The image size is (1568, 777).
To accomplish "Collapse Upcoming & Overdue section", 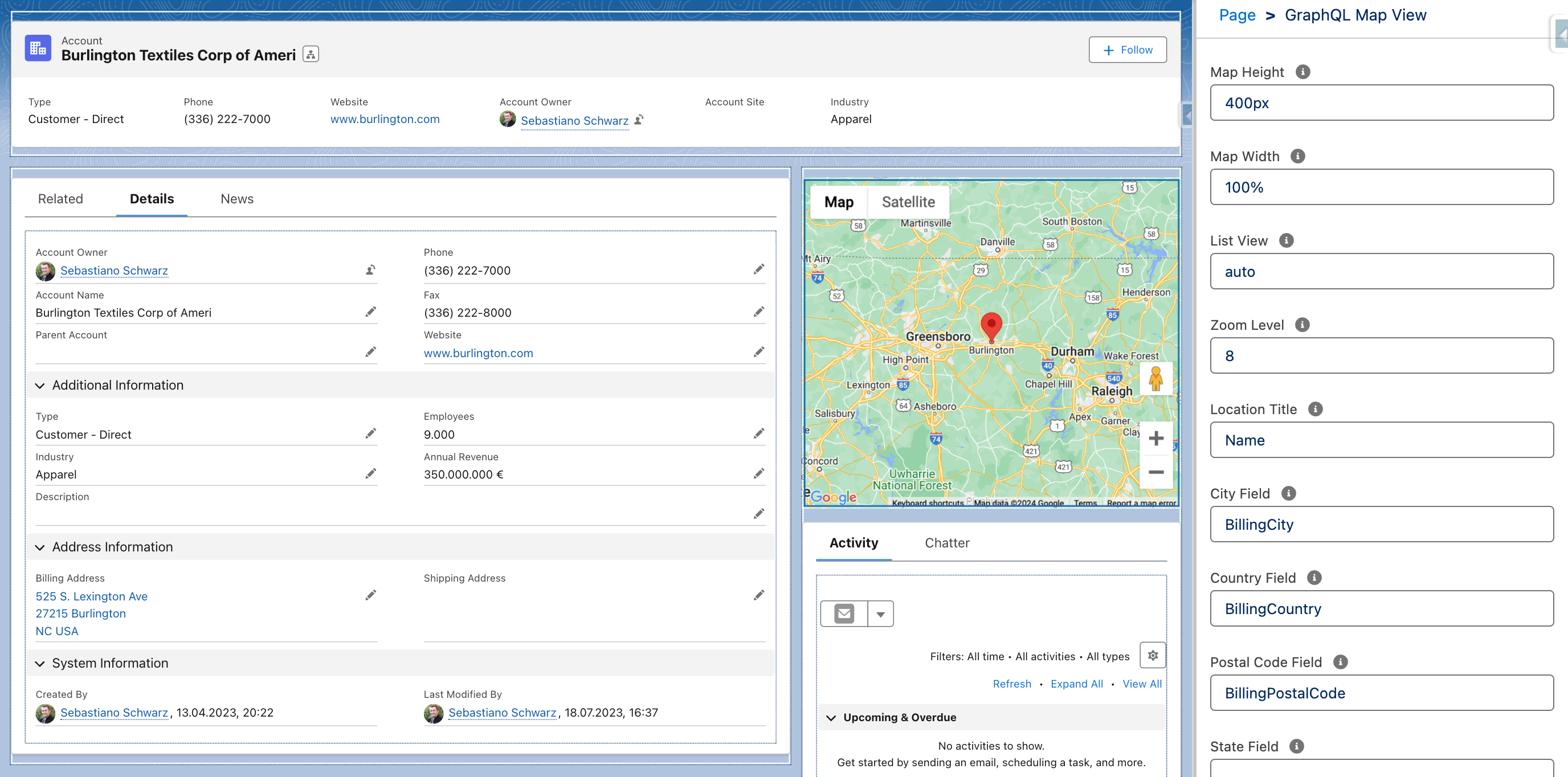I will pos(831,717).
